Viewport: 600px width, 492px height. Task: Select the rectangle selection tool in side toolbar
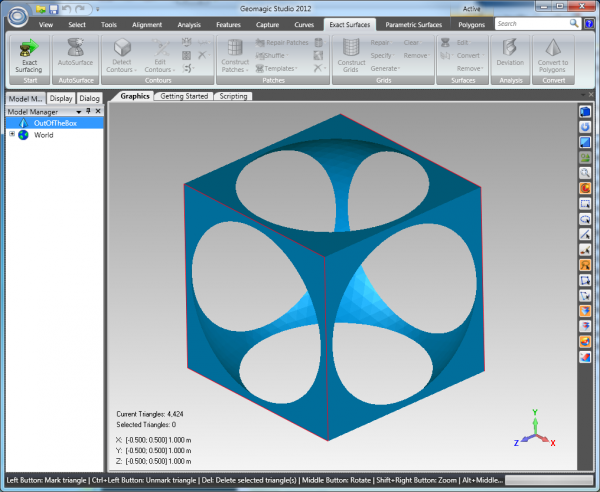click(x=585, y=203)
